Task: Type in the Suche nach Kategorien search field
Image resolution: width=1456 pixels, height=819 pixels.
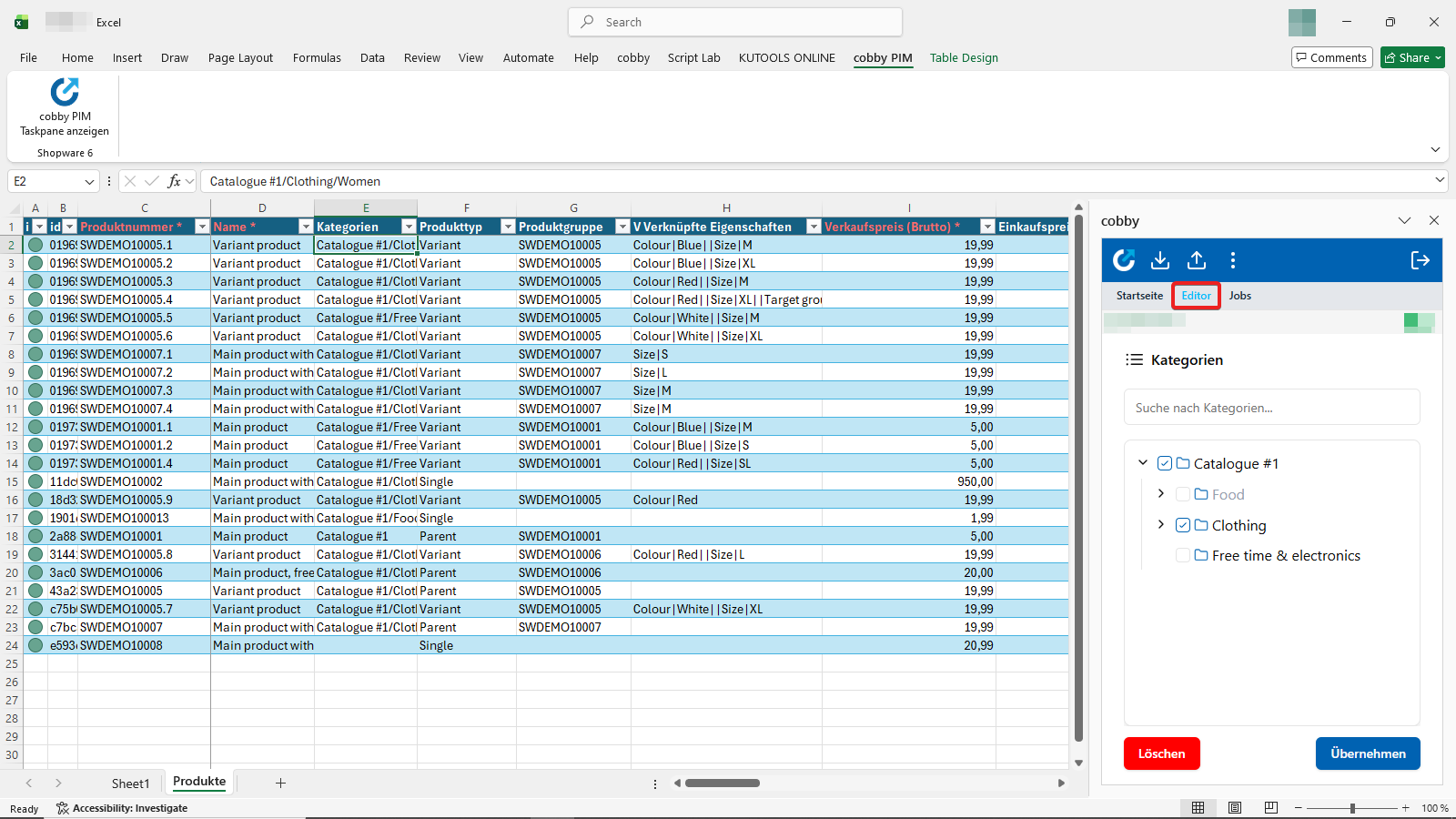Action: [x=1271, y=407]
